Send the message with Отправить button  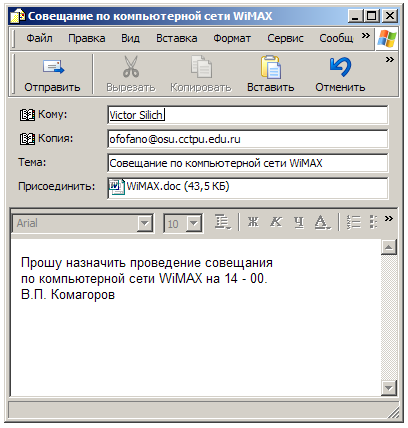(52, 75)
